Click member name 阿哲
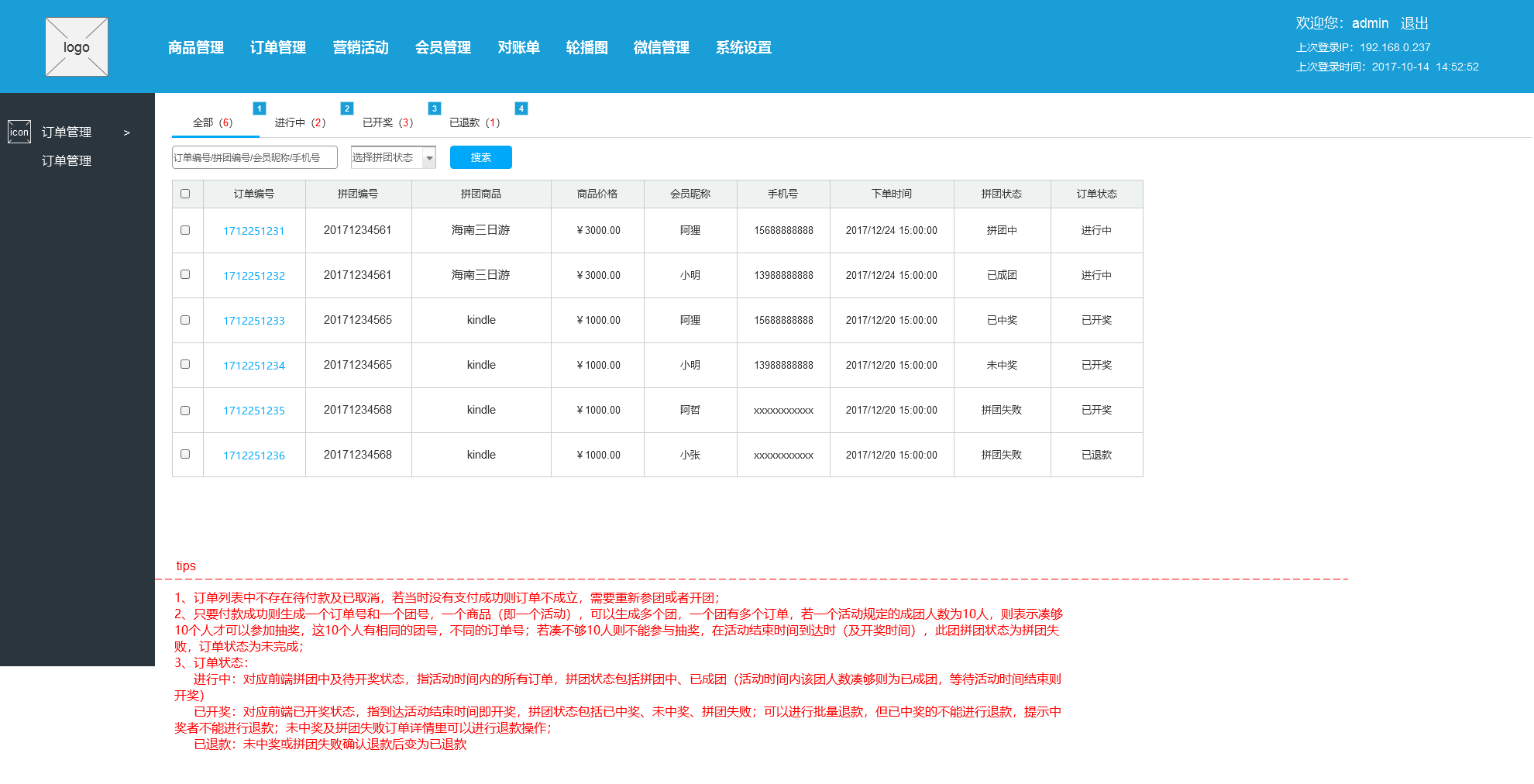 coord(690,410)
